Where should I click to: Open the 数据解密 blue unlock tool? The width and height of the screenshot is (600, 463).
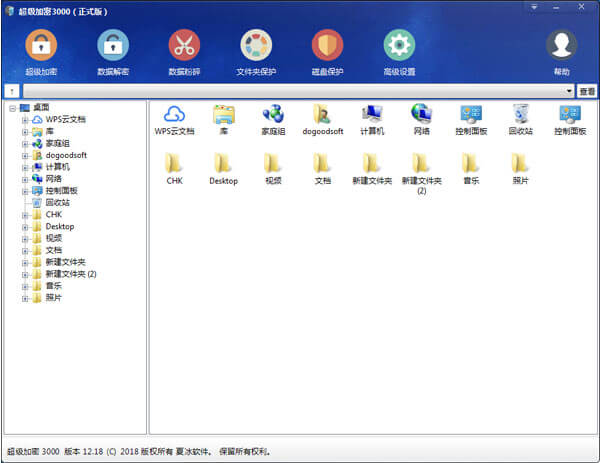pyautogui.click(x=113, y=52)
